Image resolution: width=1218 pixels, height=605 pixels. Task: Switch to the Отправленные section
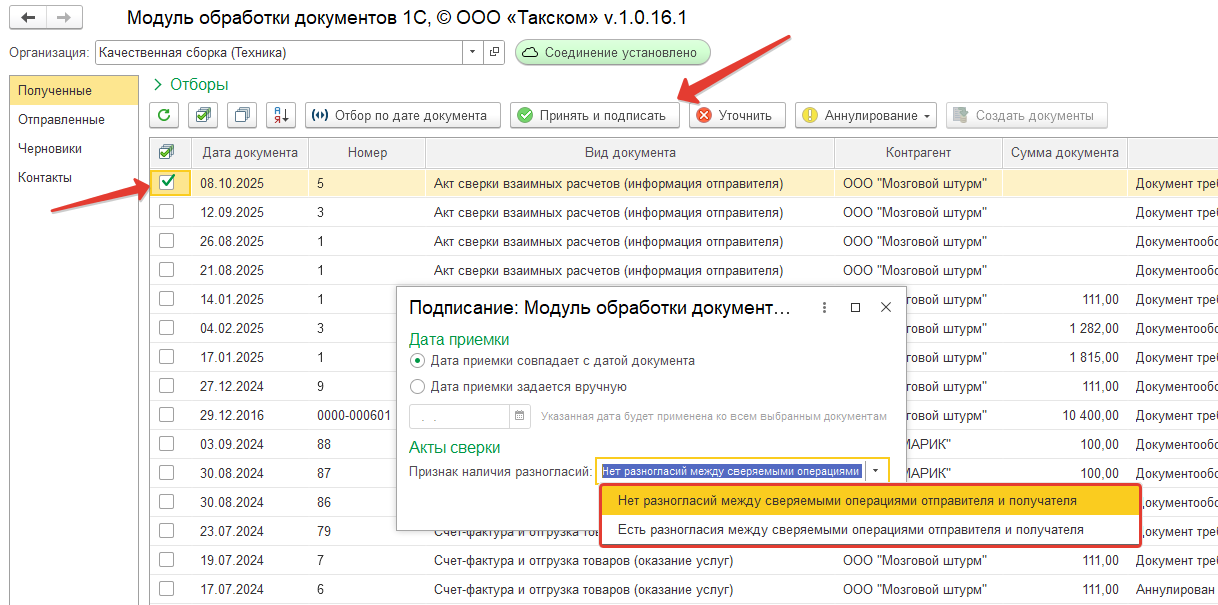tap(61, 119)
